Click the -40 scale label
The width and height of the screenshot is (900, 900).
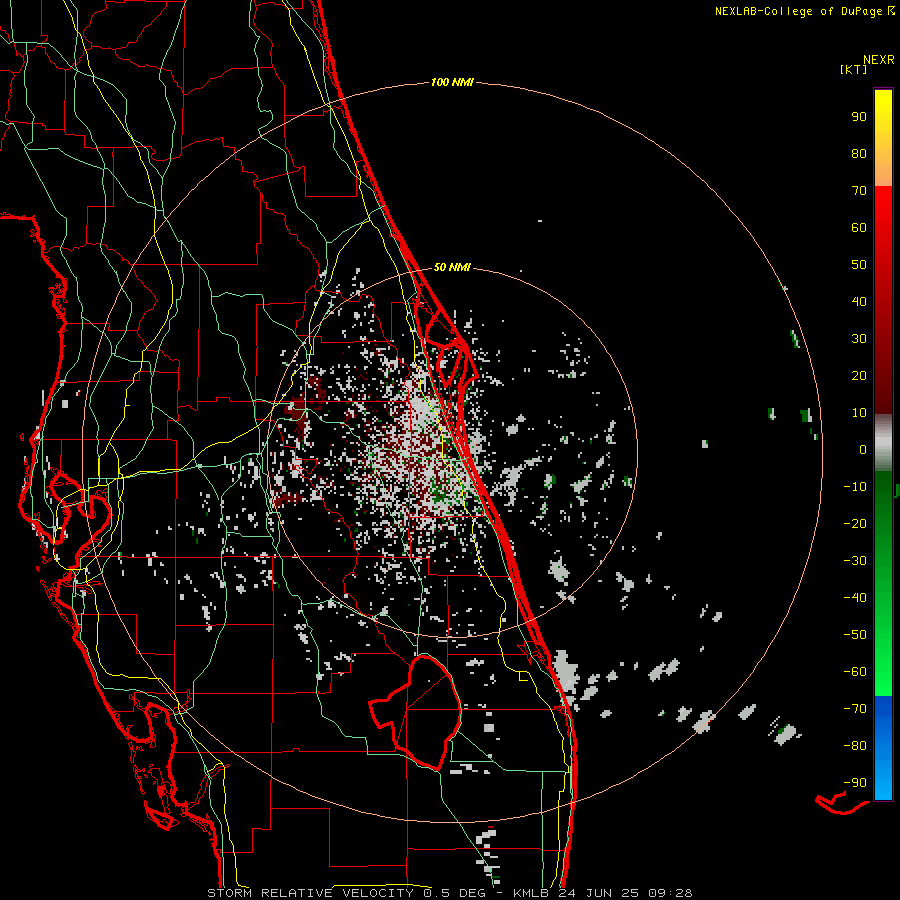[855, 598]
